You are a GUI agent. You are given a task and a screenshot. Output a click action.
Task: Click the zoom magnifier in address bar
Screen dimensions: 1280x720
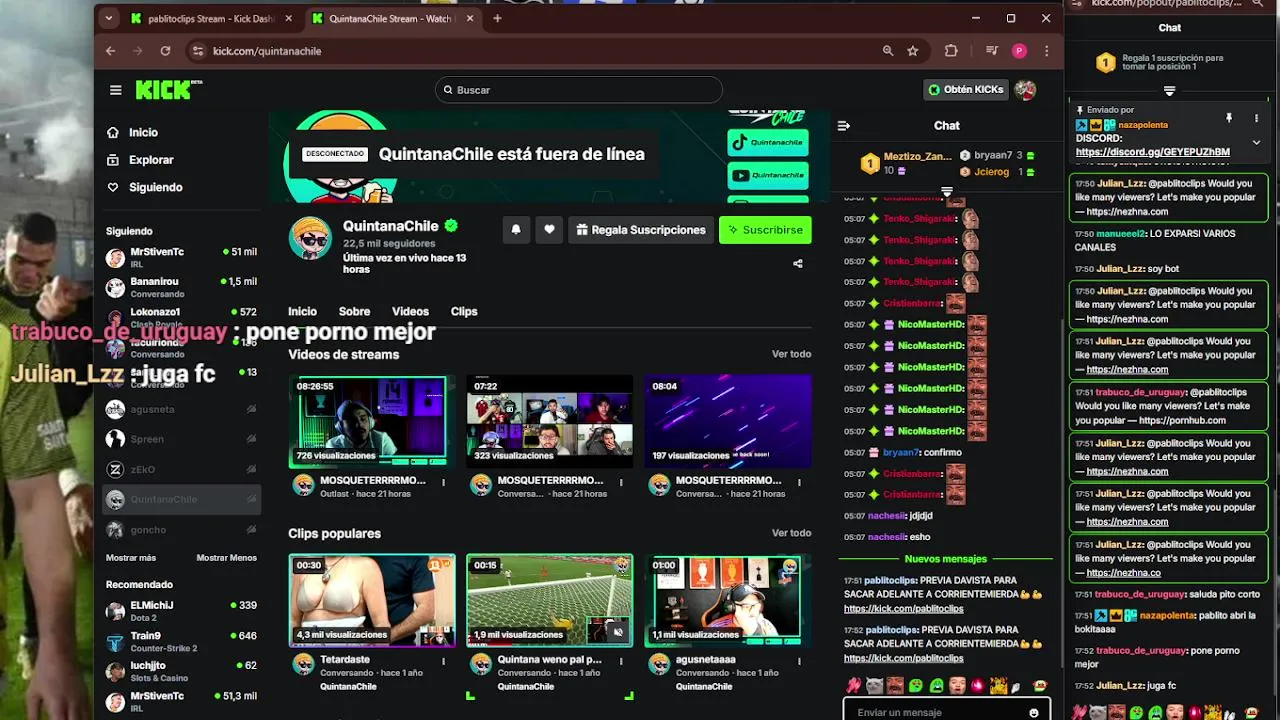click(888, 51)
